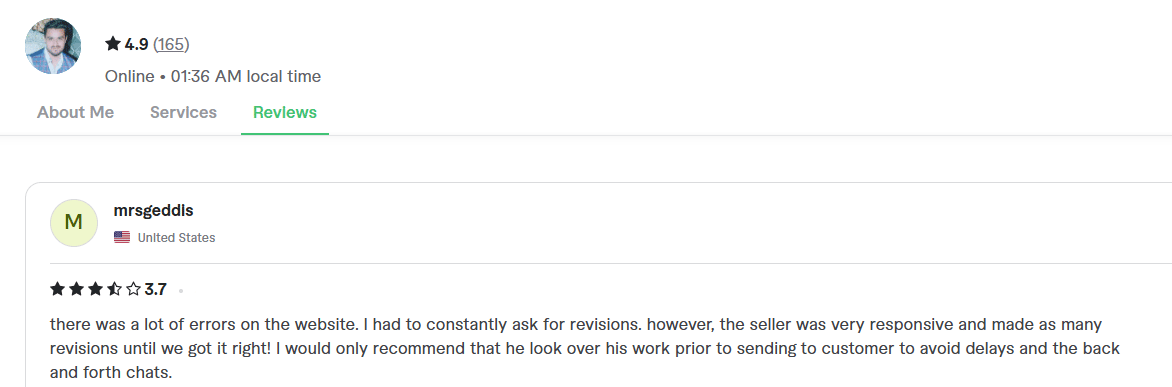Click the third filled review star
1172x387 pixels.
click(x=96, y=289)
